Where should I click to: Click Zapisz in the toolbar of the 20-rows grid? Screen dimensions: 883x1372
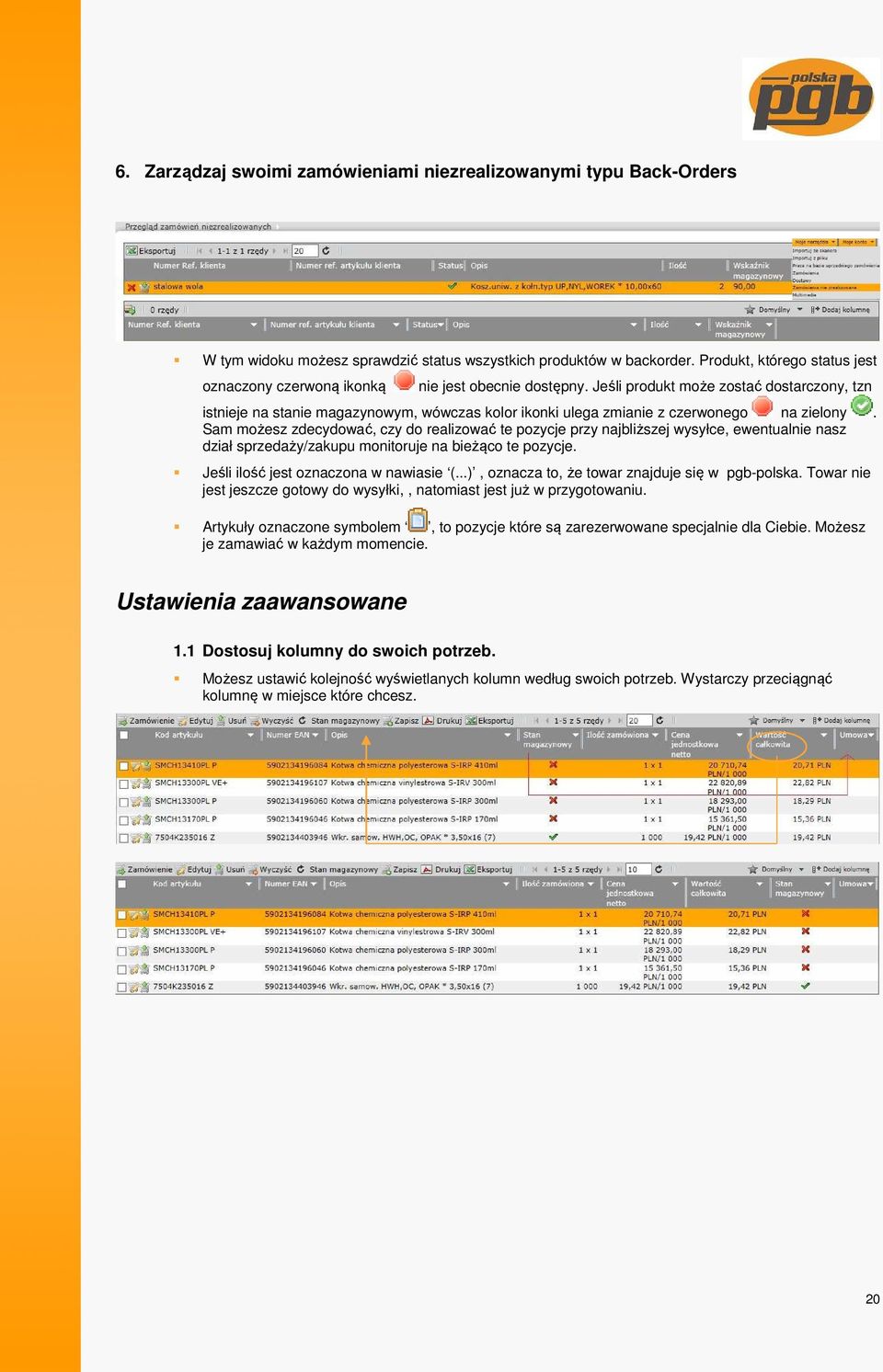pyautogui.click(x=401, y=721)
